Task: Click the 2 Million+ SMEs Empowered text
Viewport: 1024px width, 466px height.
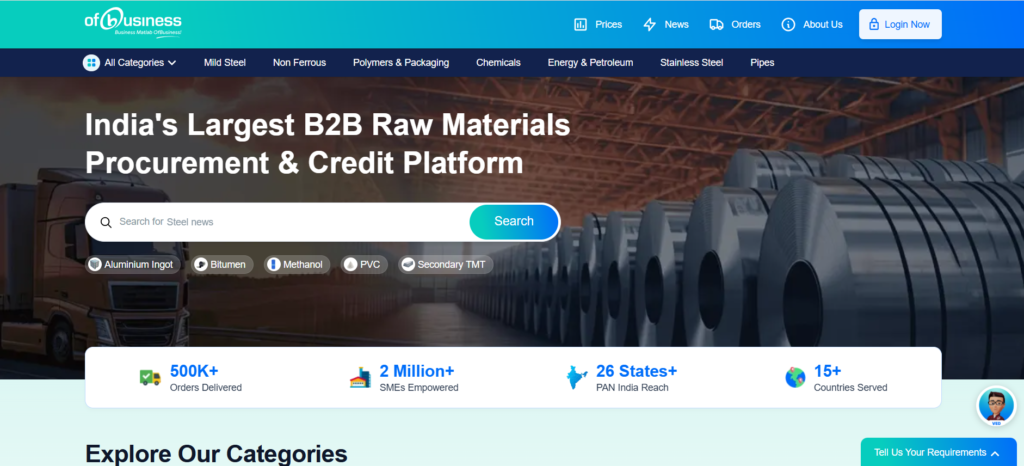Action: coord(419,378)
